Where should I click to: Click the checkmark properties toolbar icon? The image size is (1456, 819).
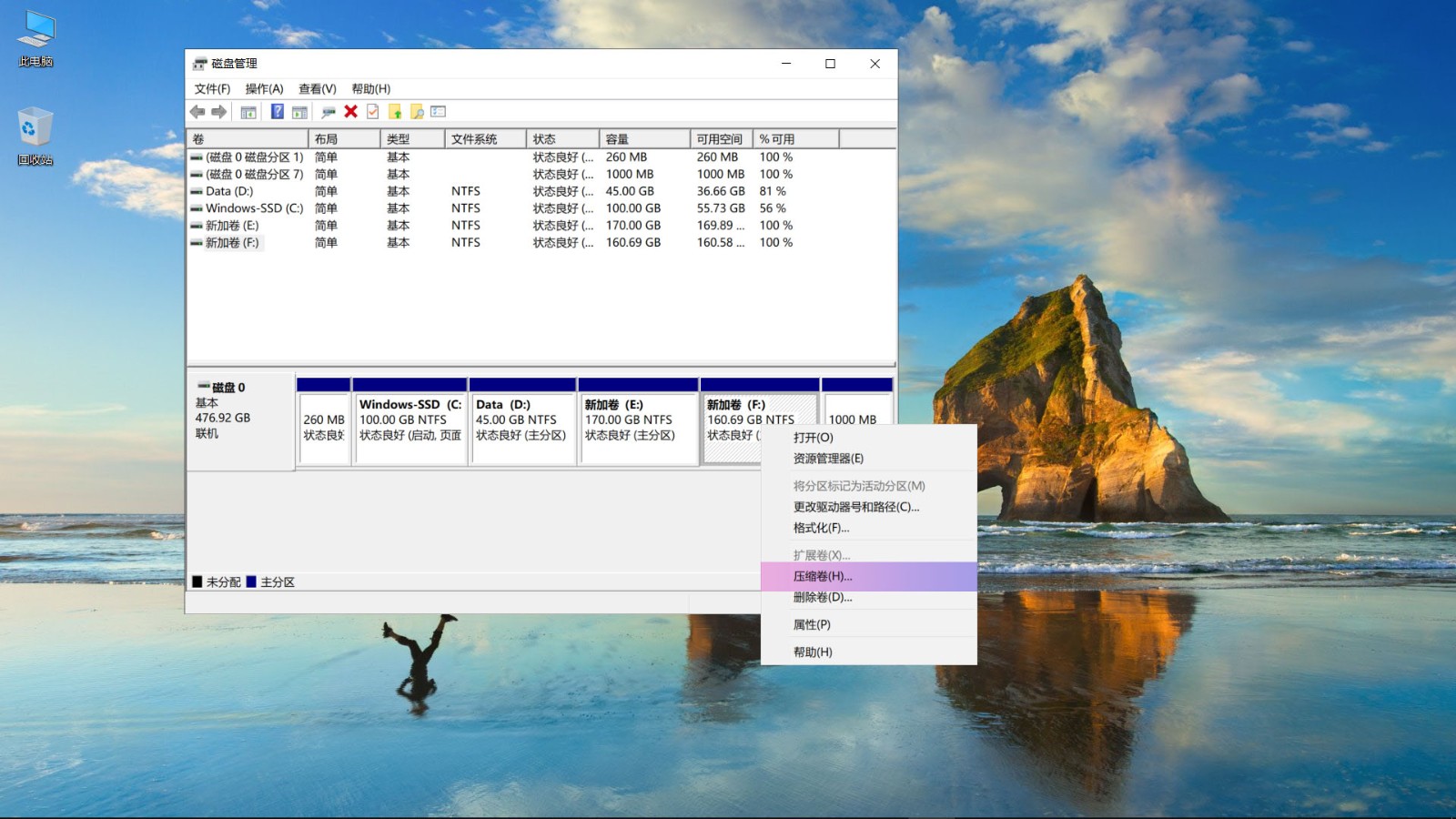pos(373,112)
